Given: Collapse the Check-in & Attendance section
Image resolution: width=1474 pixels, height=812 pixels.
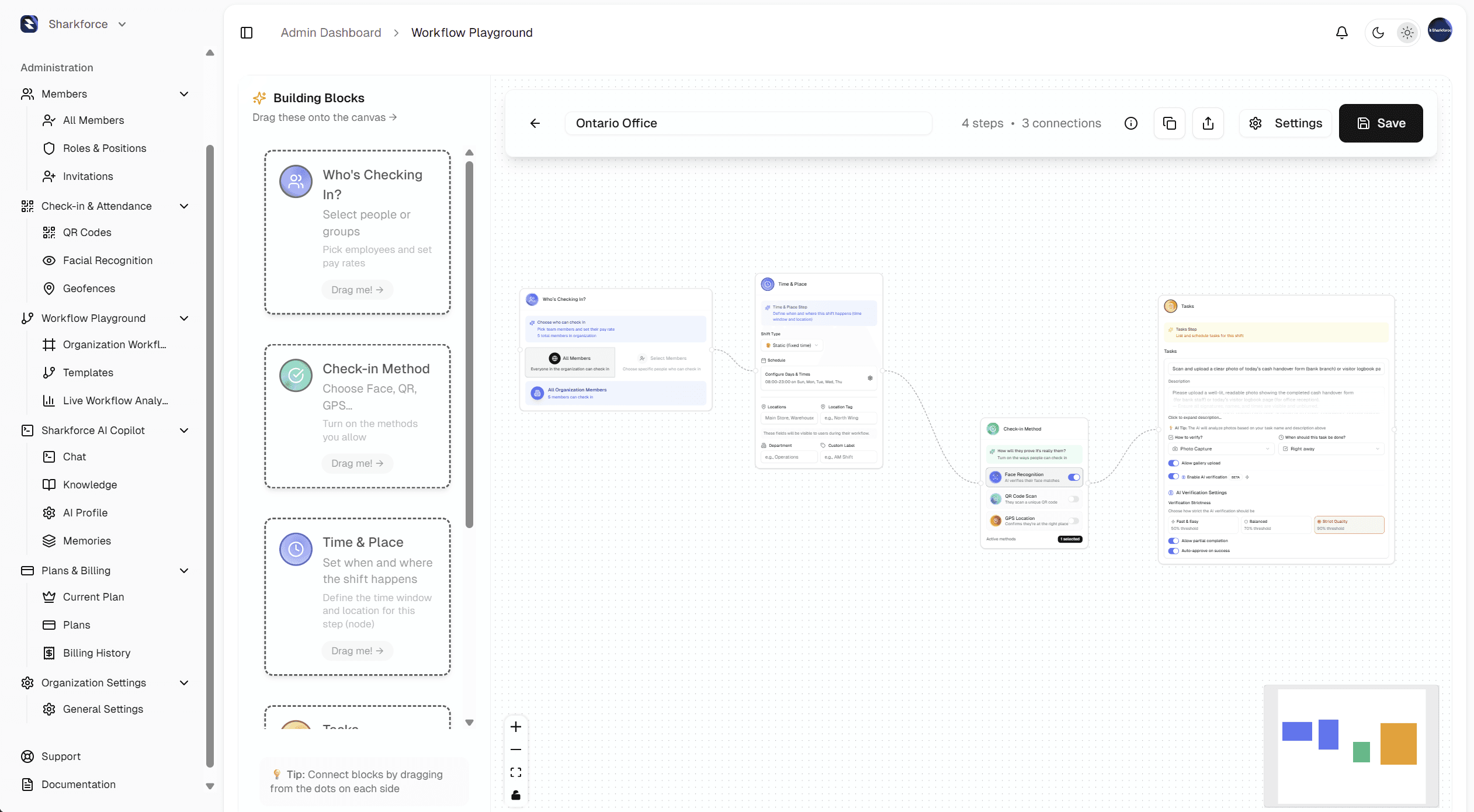Looking at the screenshot, I should point(184,206).
